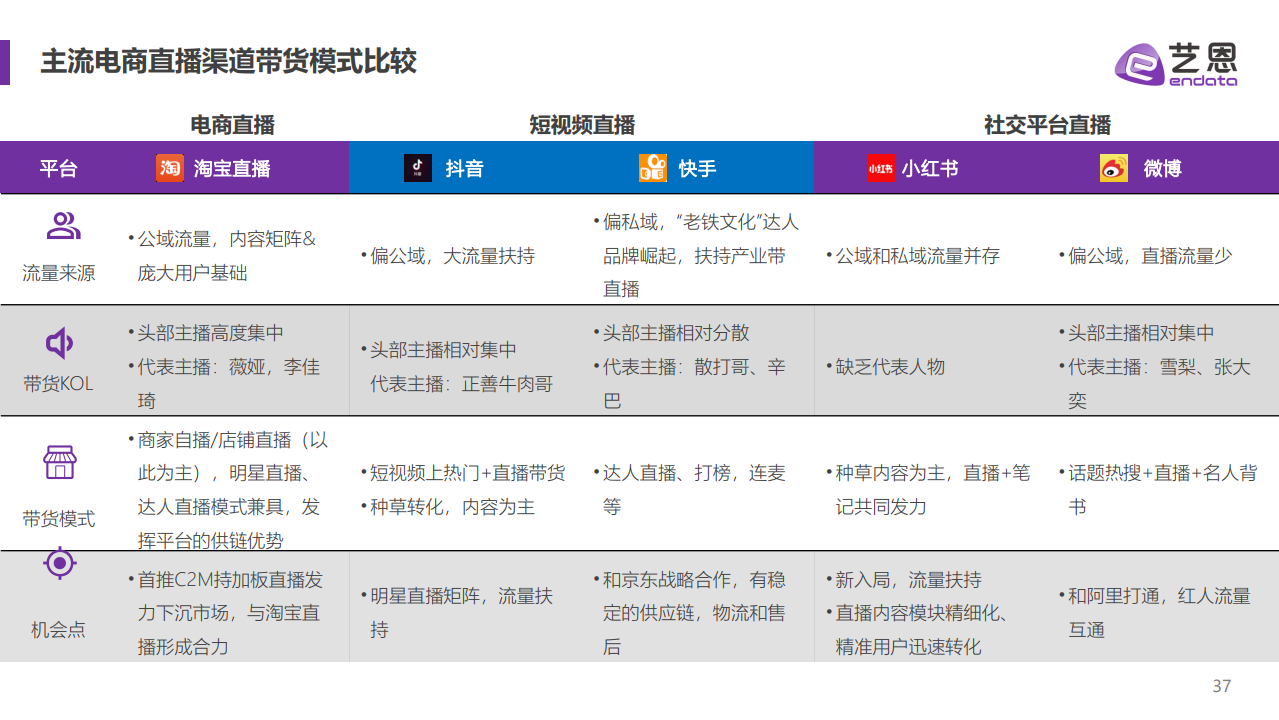
Task: Click the cell starting 商家自播/店铺直播
Action: pyautogui.click(x=227, y=490)
